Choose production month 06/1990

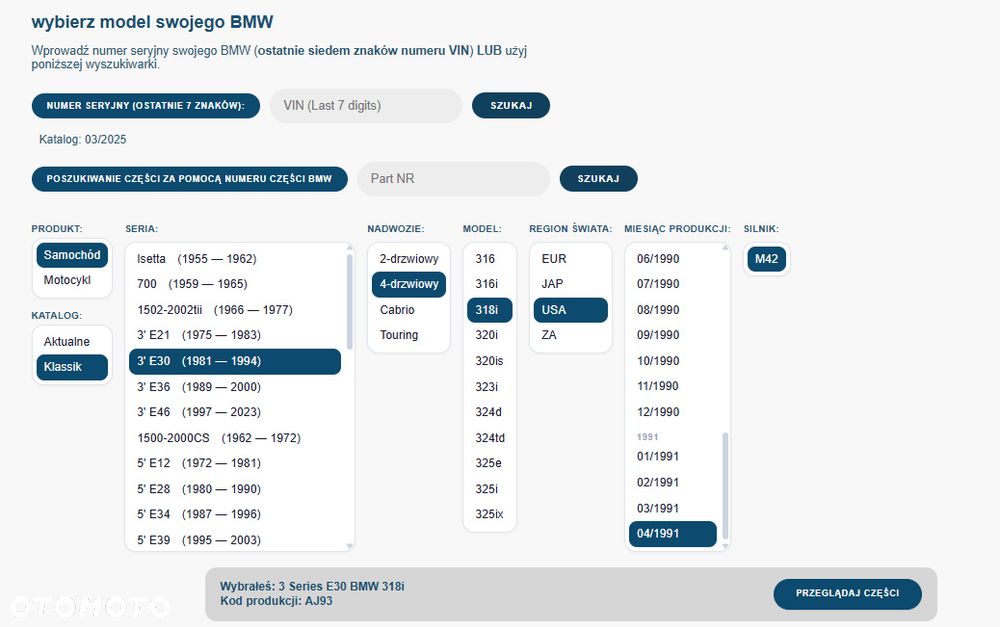[x=673, y=259]
